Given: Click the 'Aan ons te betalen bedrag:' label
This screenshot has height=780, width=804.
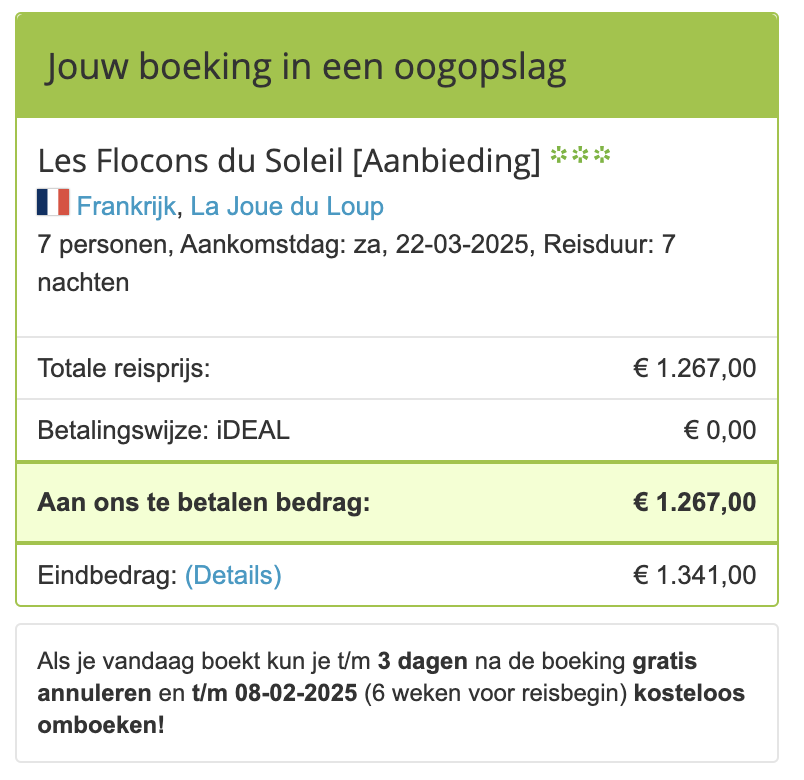Looking at the screenshot, I should [204, 502].
